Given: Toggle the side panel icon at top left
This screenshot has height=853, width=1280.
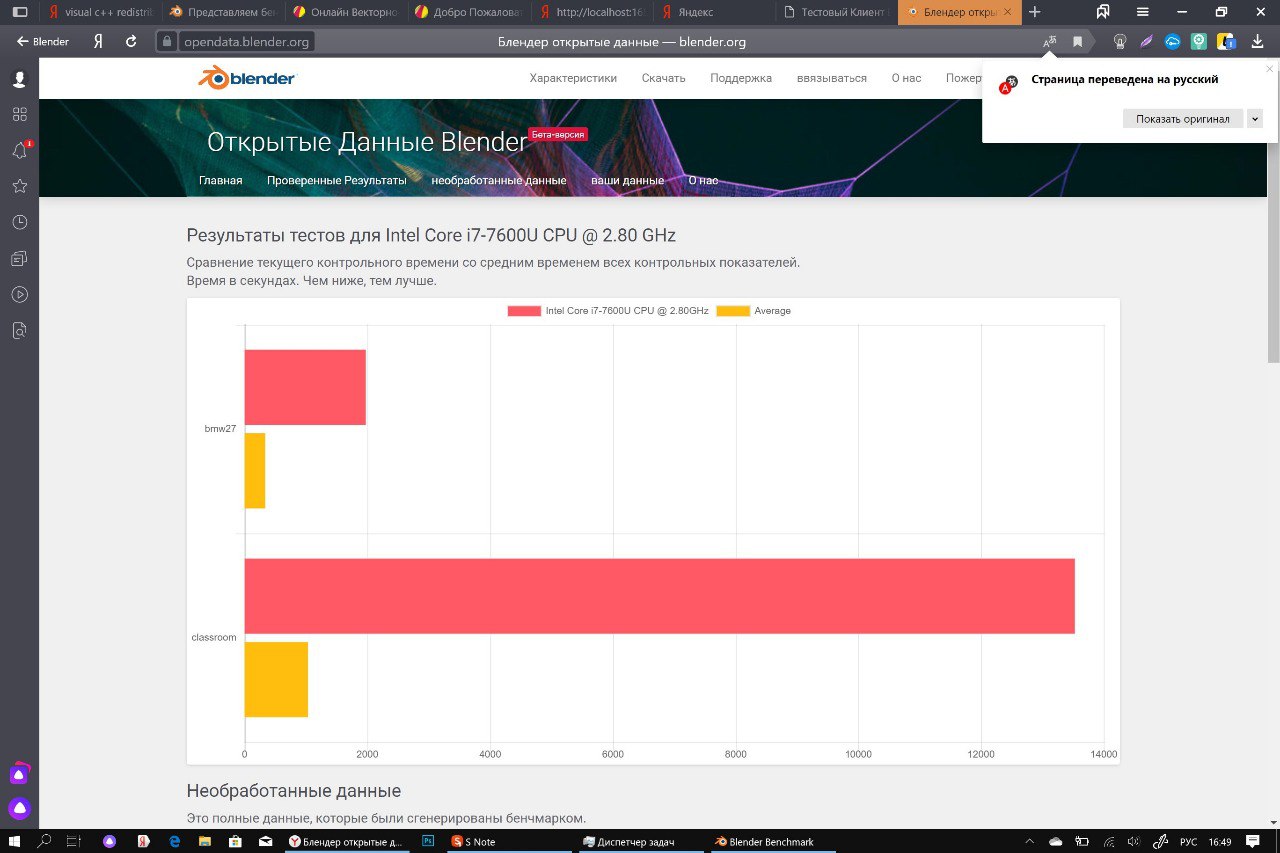Looking at the screenshot, I should (19, 12).
